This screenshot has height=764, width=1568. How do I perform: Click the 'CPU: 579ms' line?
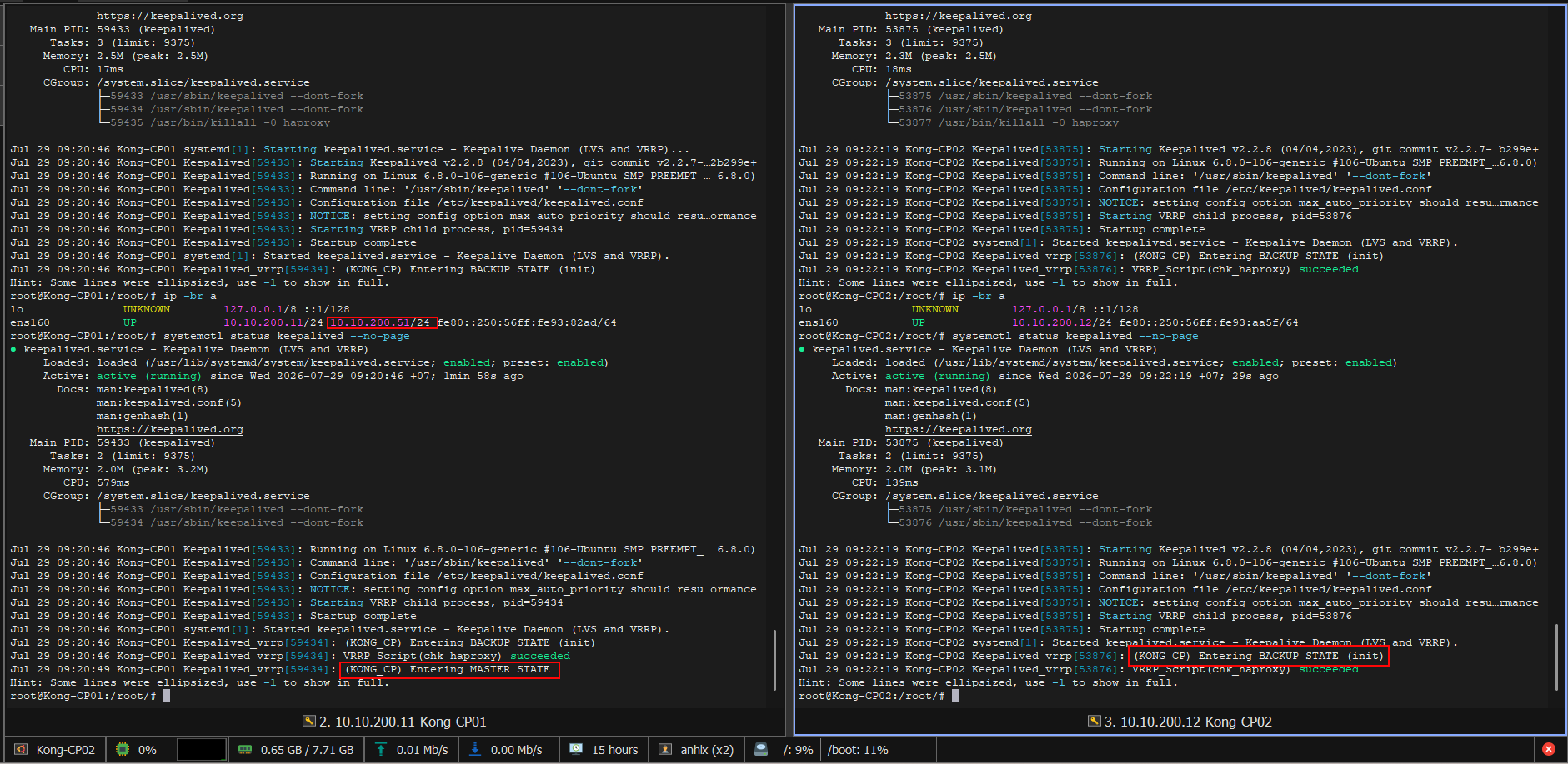pyautogui.click(x=97, y=482)
